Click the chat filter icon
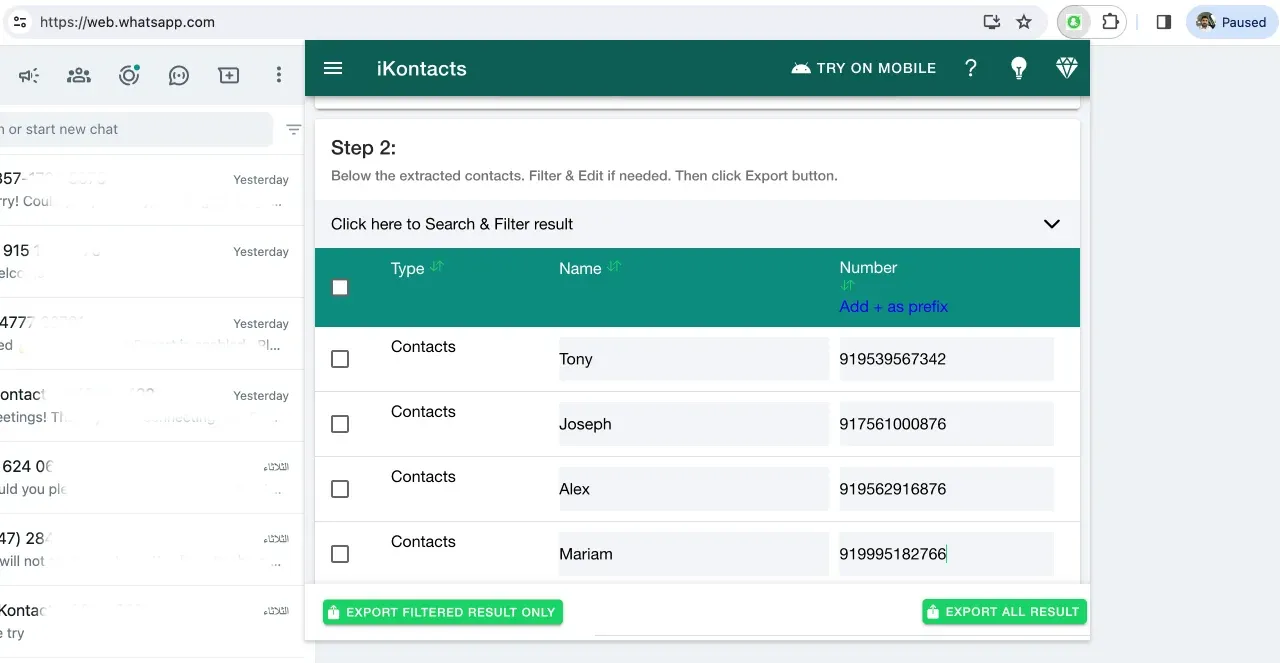This screenshot has height=663, width=1280. tap(293, 129)
